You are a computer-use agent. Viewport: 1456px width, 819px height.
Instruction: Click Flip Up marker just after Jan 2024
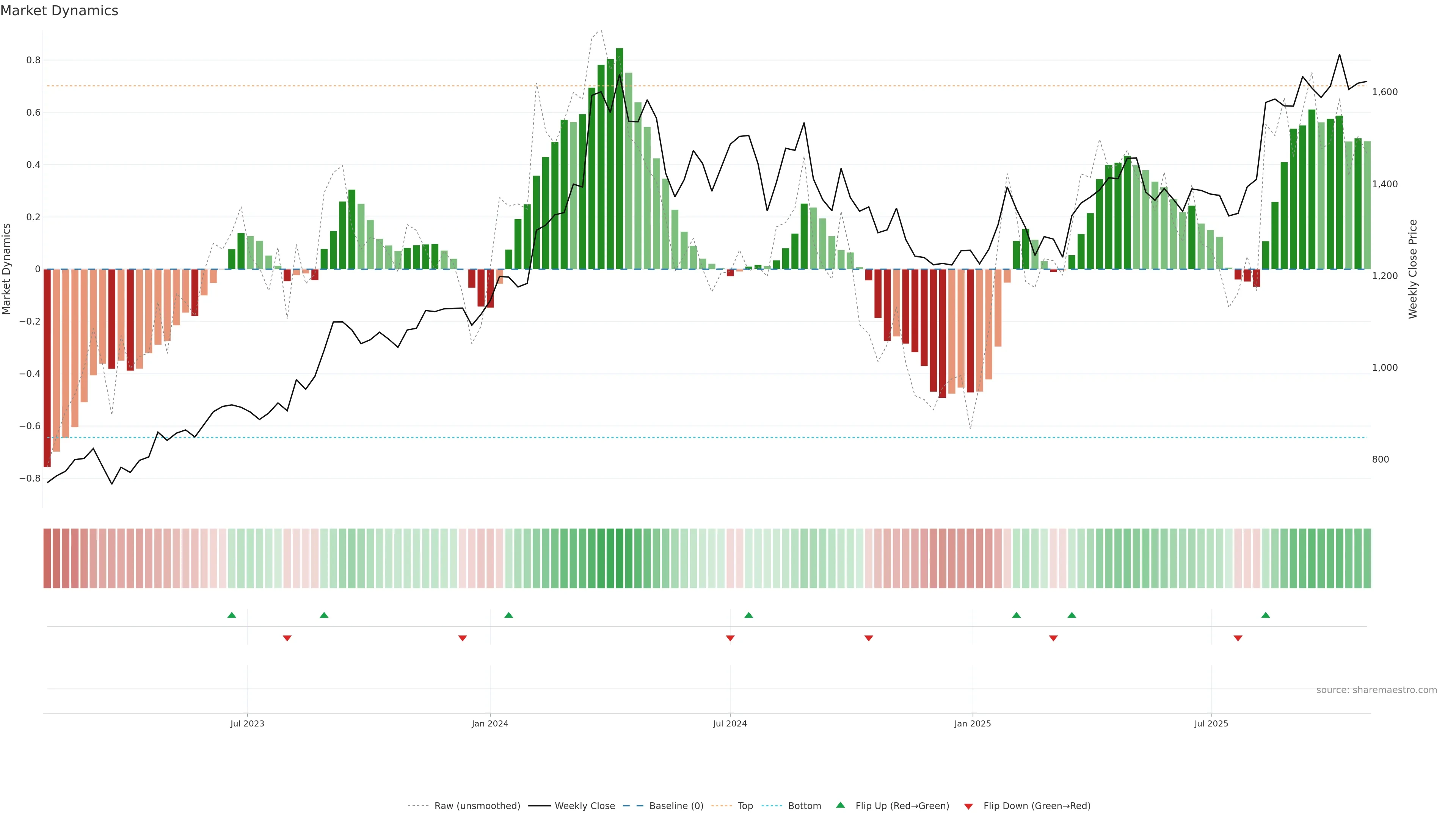(x=509, y=615)
